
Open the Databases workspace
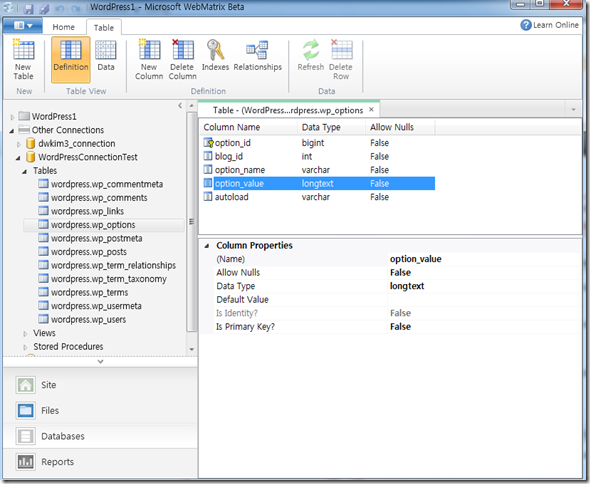[100, 436]
